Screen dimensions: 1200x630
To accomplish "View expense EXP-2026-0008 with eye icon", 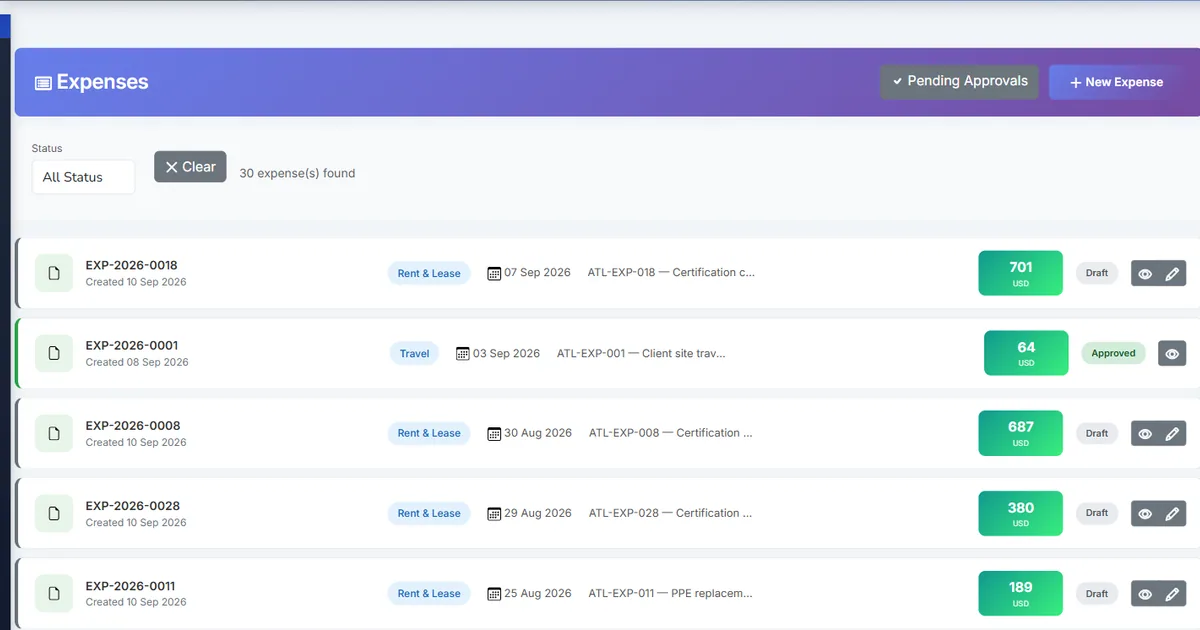I will click(1145, 433).
